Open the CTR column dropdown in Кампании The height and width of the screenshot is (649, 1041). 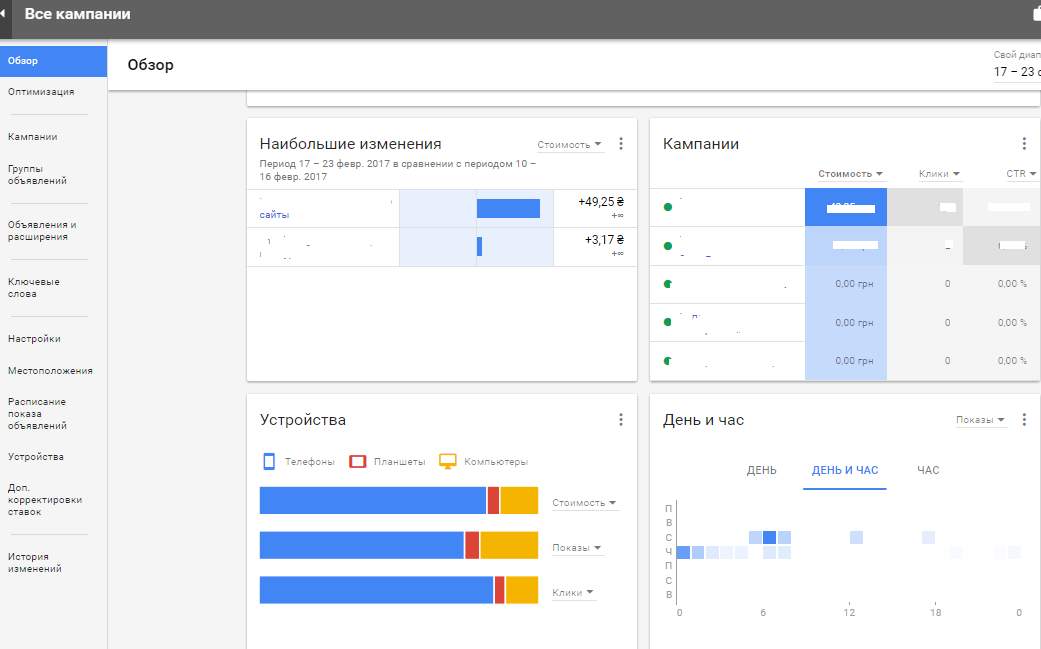1021,174
